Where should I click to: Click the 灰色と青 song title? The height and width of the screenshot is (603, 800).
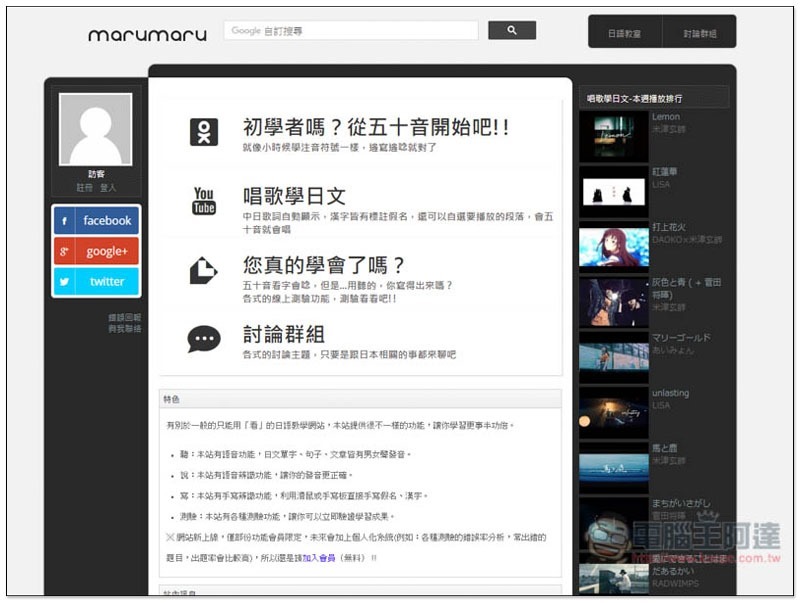(x=686, y=288)
